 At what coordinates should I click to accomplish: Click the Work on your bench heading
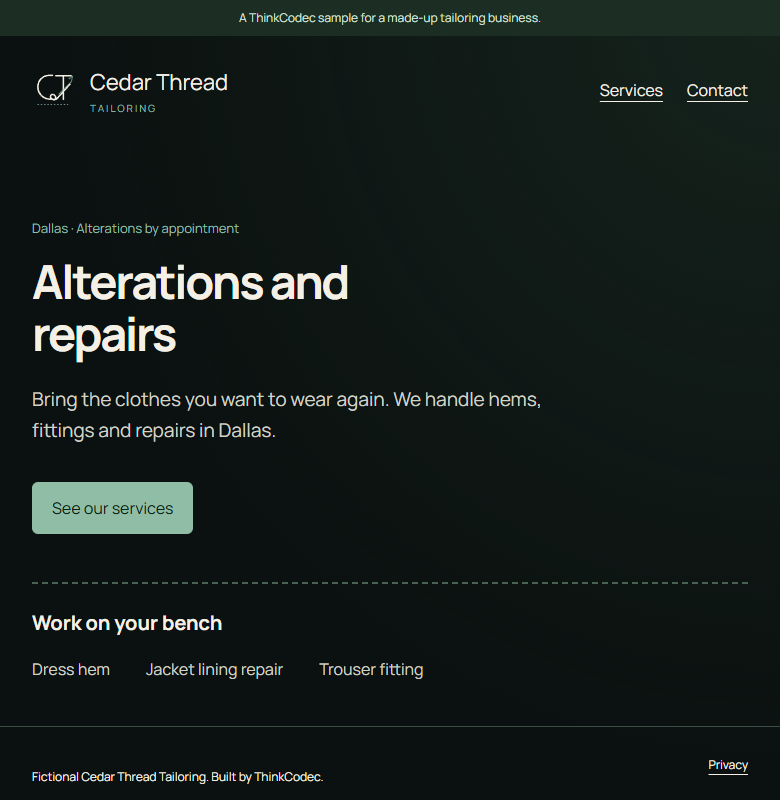(x=127, y=623)
